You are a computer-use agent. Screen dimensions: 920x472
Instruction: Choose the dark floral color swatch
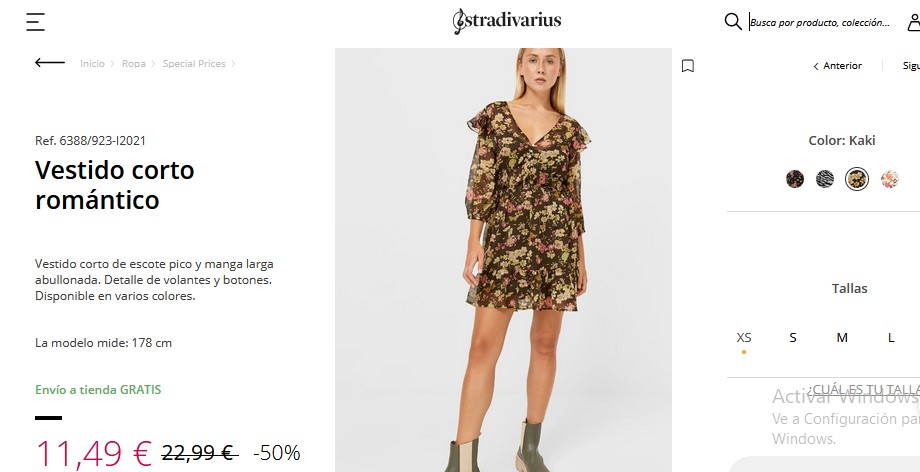794,179
